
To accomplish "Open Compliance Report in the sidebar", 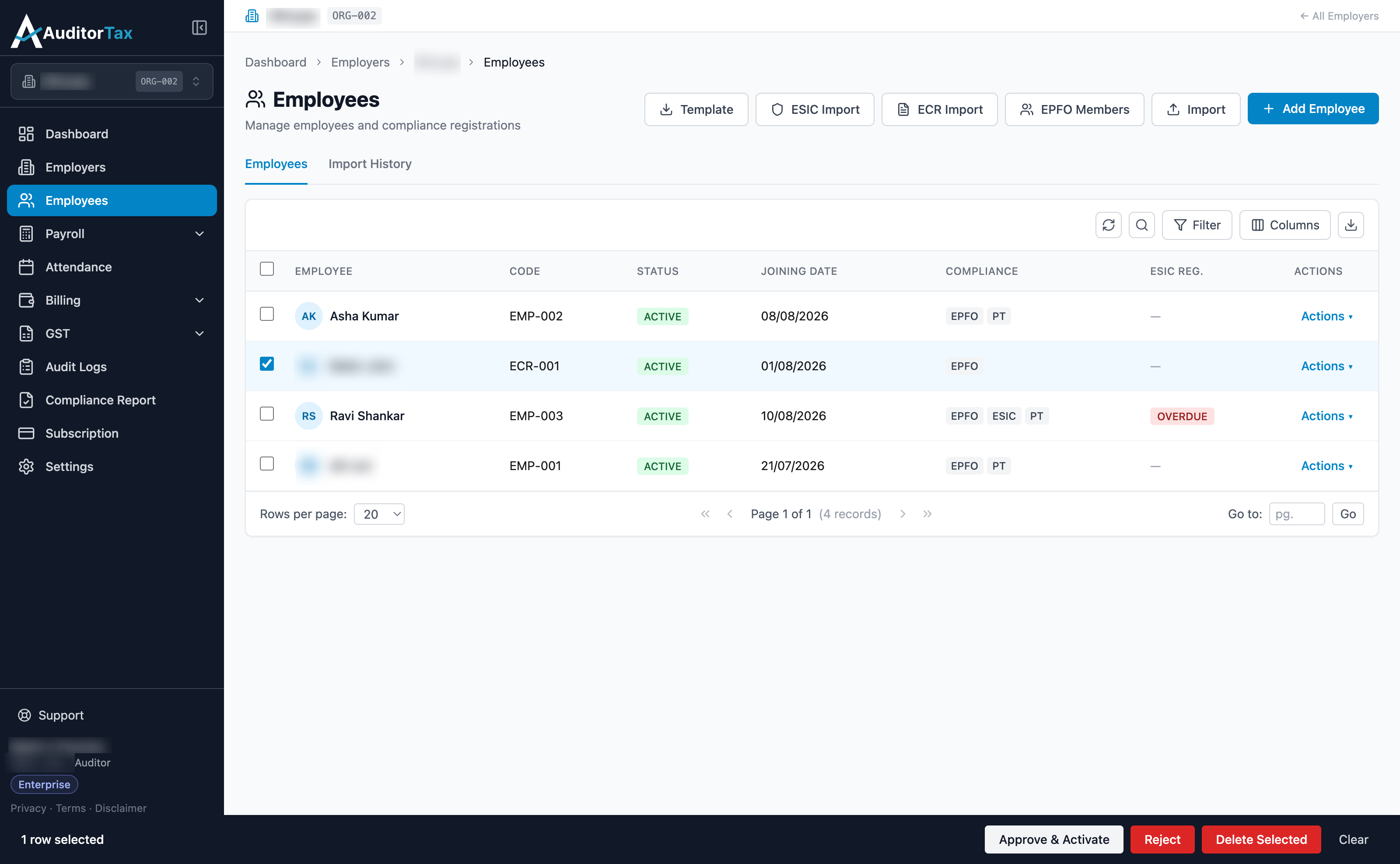I will [112, 400].
